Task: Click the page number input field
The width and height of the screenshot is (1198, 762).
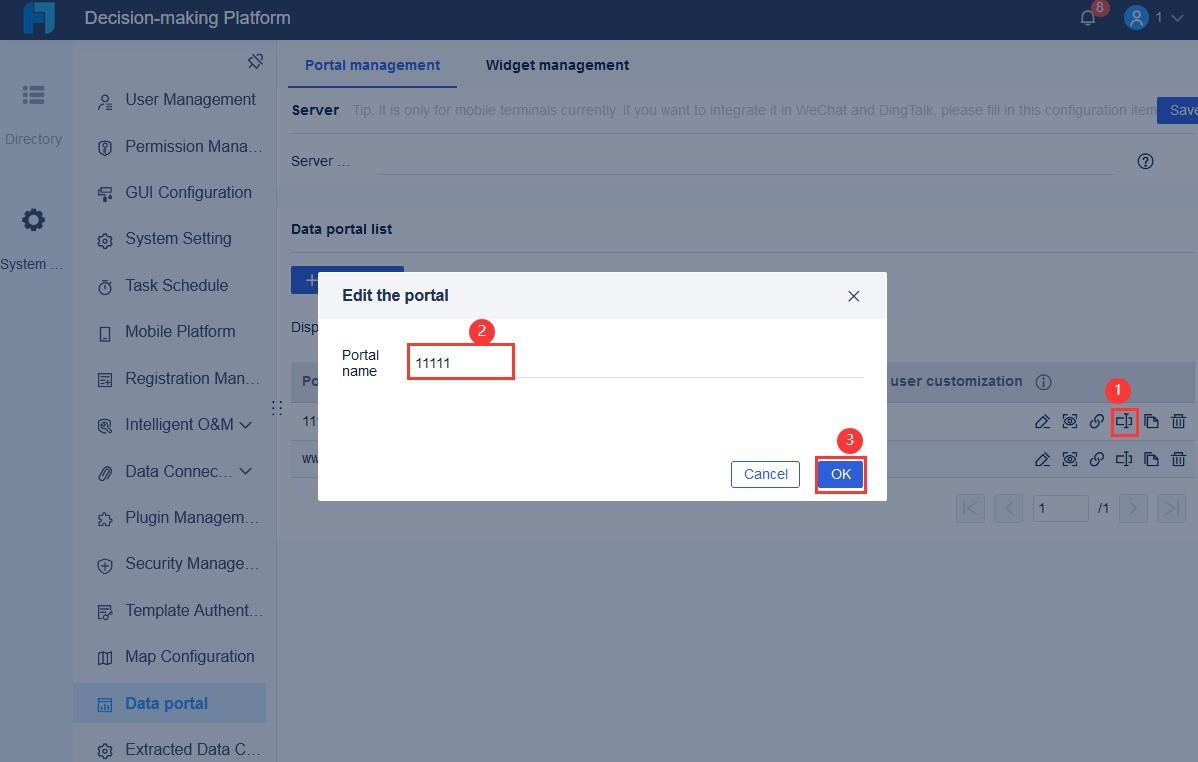Action: tap(1060, 508)
